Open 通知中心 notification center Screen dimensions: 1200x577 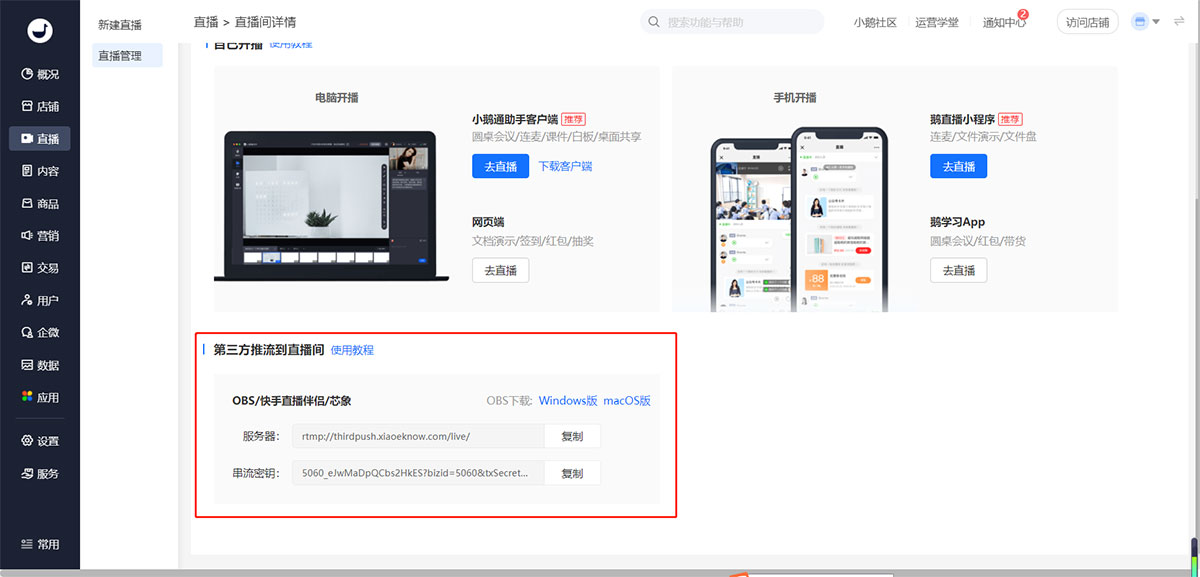coord(1003,22)
